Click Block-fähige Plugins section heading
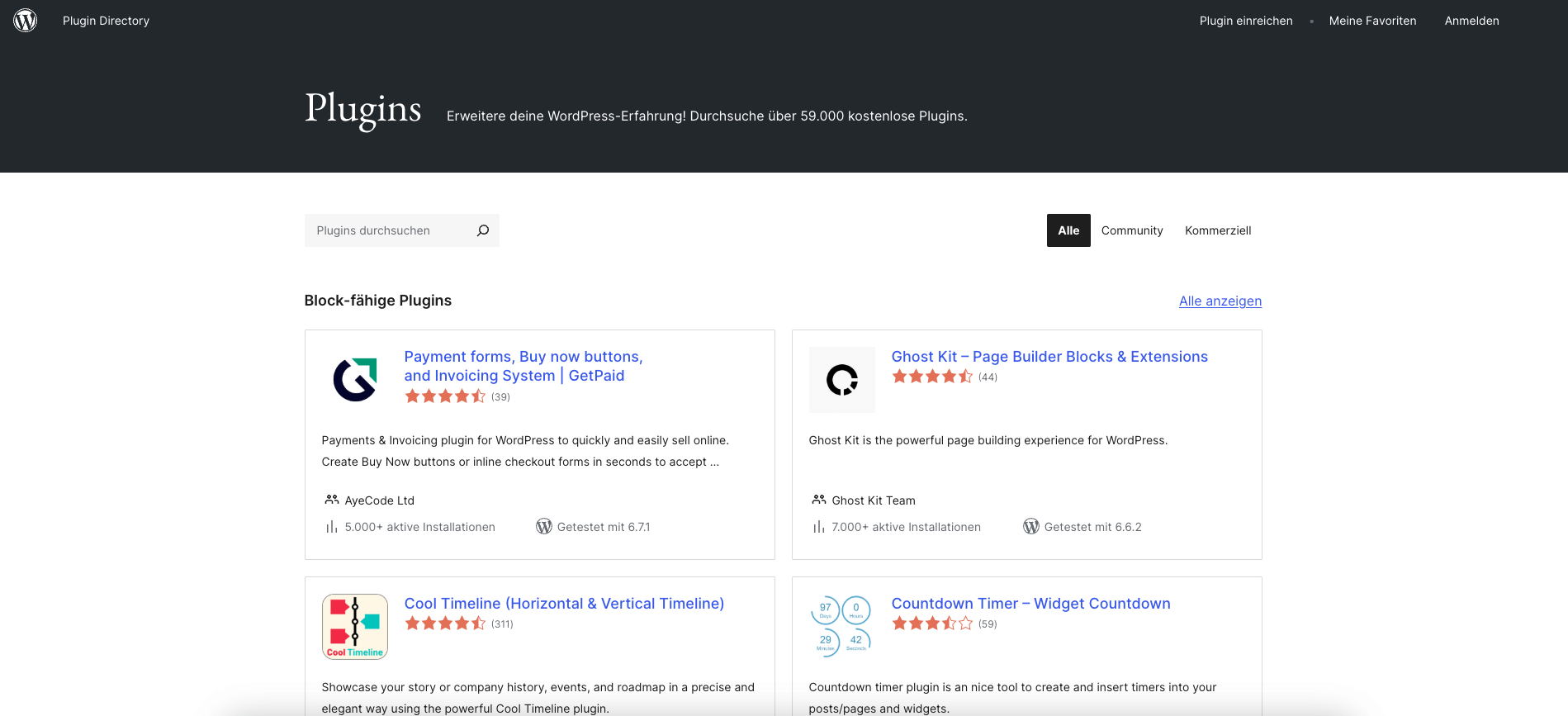 pos(378,301)
